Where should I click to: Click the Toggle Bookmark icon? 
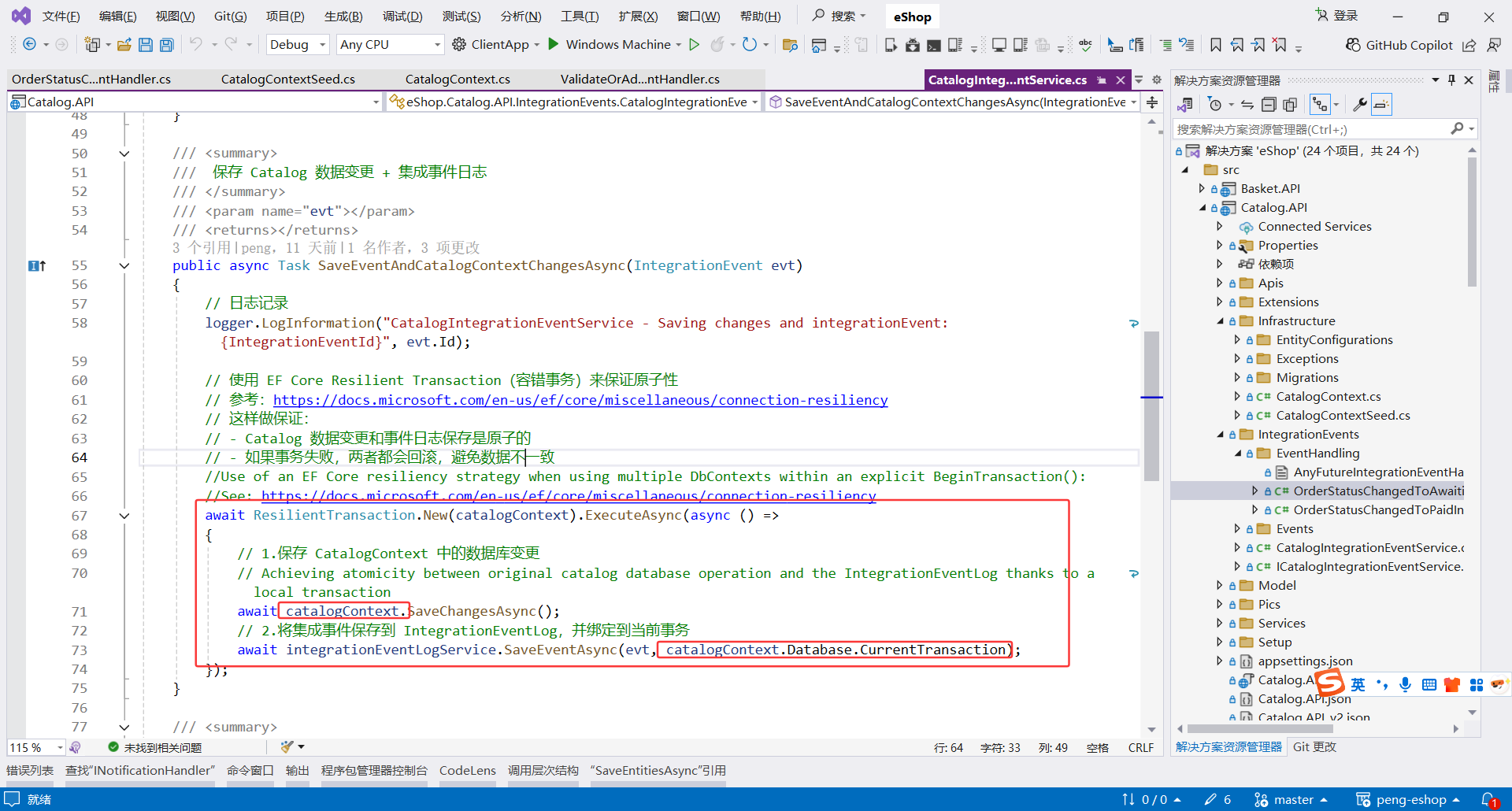pyautogui.click(x=1216, y=45)
